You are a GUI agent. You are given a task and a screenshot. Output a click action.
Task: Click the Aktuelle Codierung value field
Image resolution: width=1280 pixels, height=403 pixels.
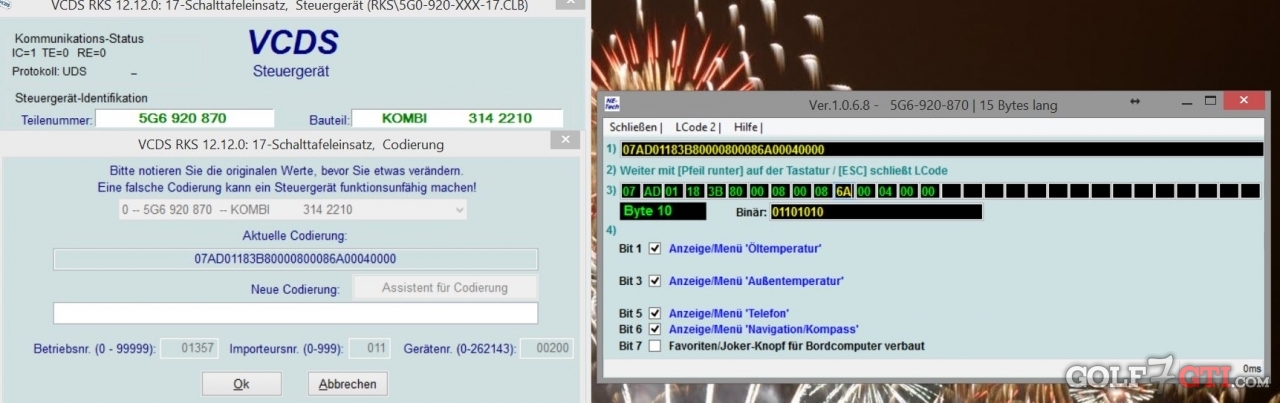coord(295,259)
